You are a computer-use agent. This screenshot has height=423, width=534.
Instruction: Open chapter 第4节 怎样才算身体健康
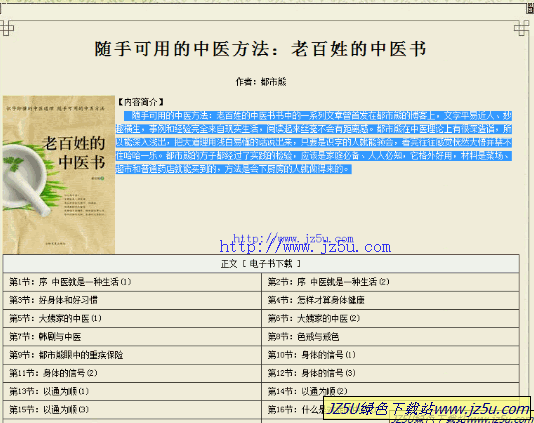coord(316,300)
